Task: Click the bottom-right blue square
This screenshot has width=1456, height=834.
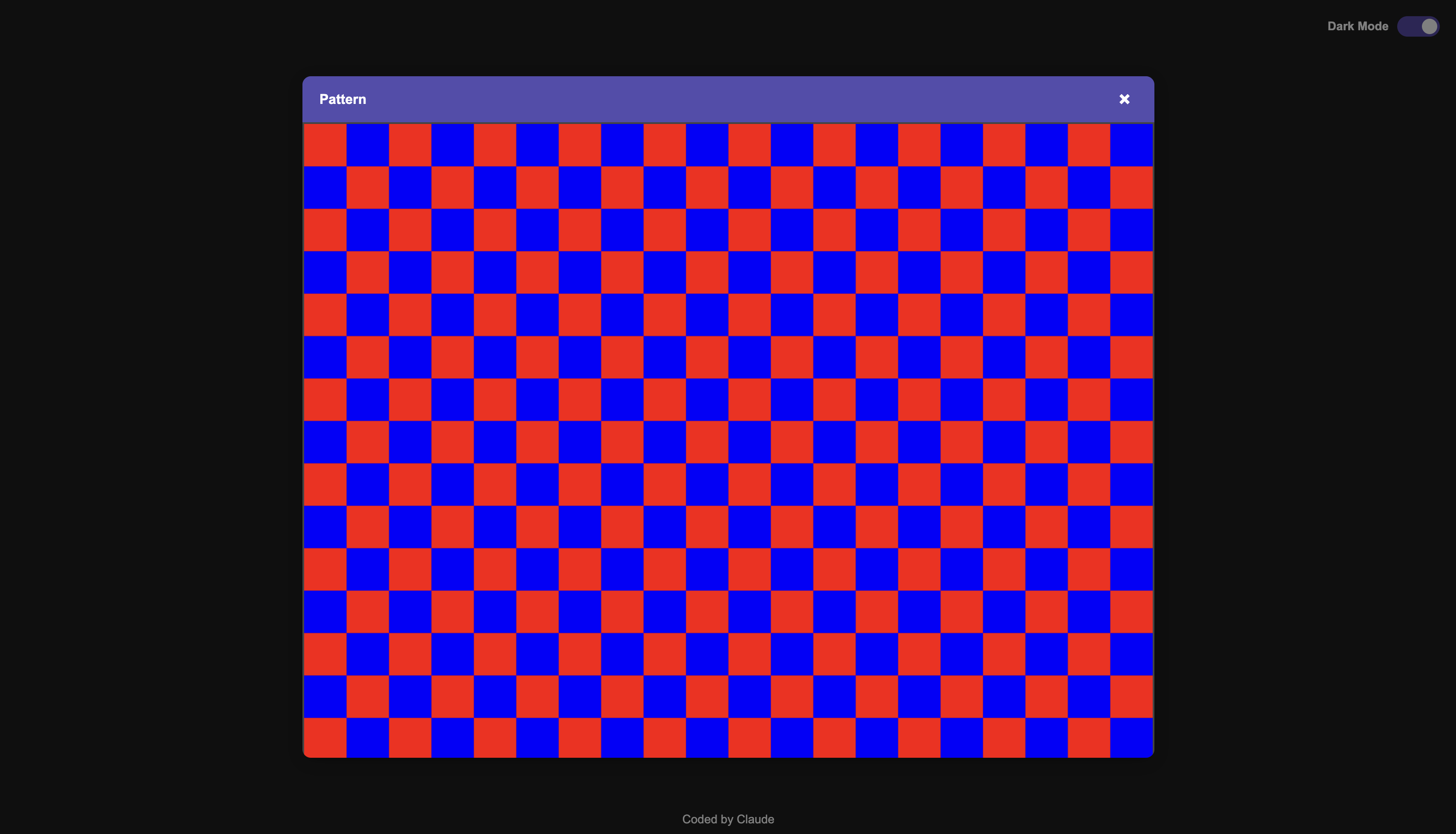Action: point(1131,736)
